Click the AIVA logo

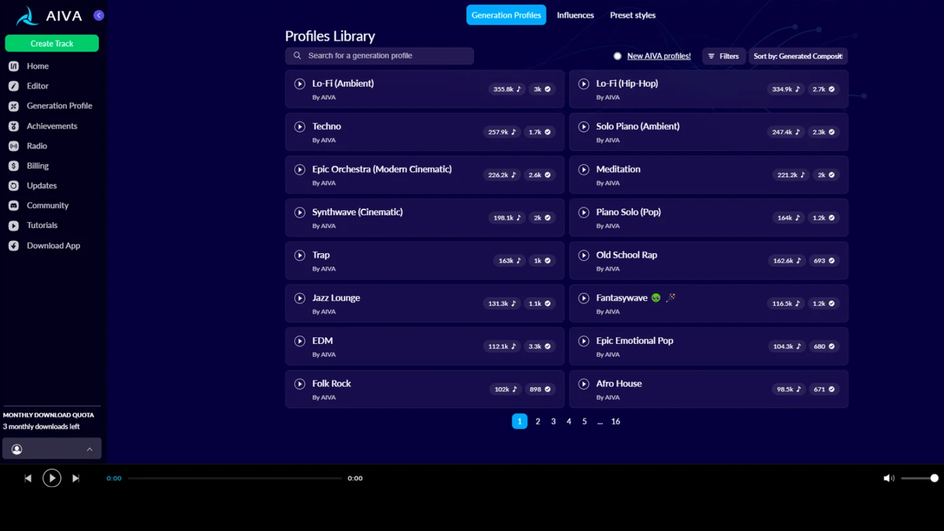[49, 16]
